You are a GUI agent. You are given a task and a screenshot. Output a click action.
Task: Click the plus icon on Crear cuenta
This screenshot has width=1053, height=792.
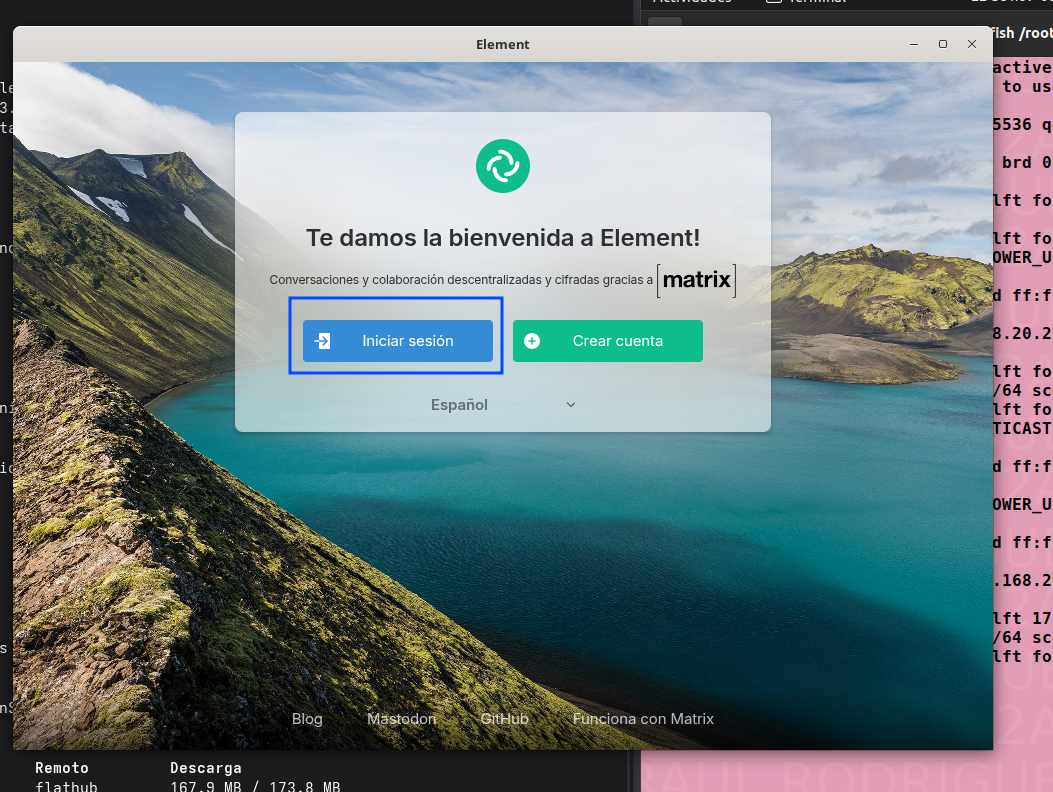[x=532, y=341]
